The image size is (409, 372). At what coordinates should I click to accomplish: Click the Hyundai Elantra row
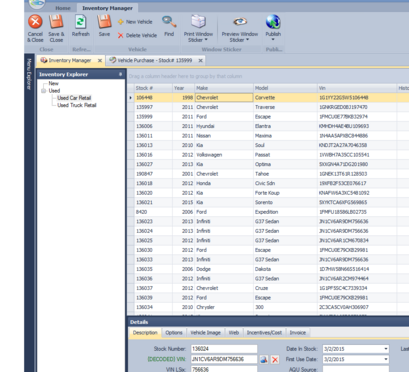pos(268,126)
